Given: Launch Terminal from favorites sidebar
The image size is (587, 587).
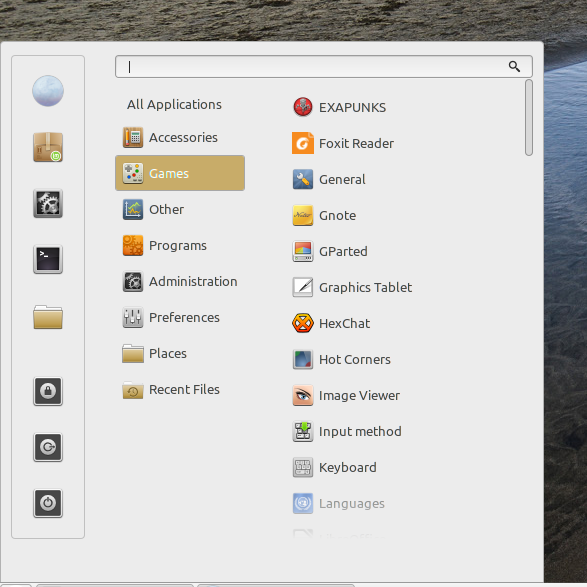Looking at the screenshot, I should [48, 259].
